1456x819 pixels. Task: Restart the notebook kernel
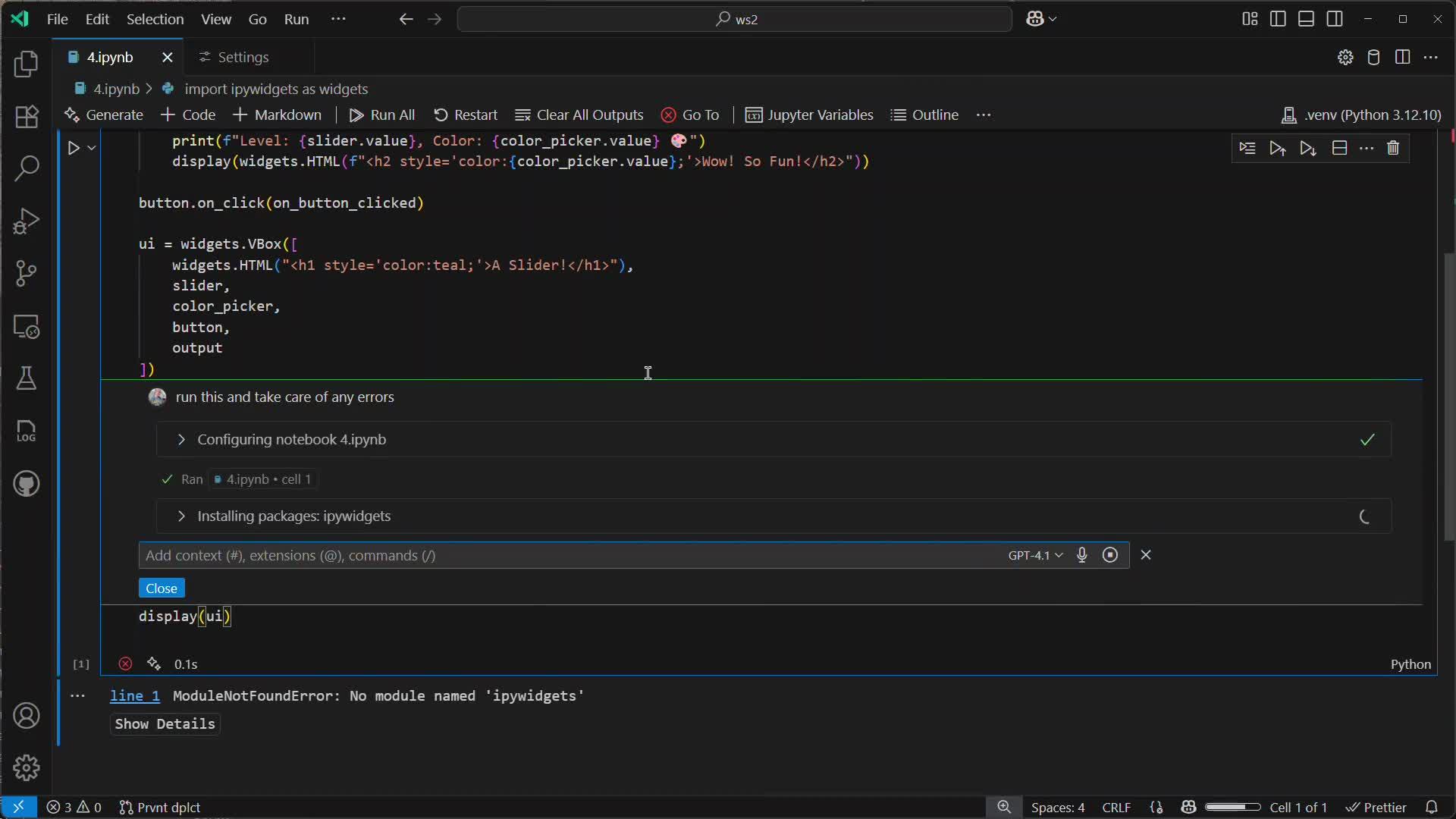pos(465,115)
